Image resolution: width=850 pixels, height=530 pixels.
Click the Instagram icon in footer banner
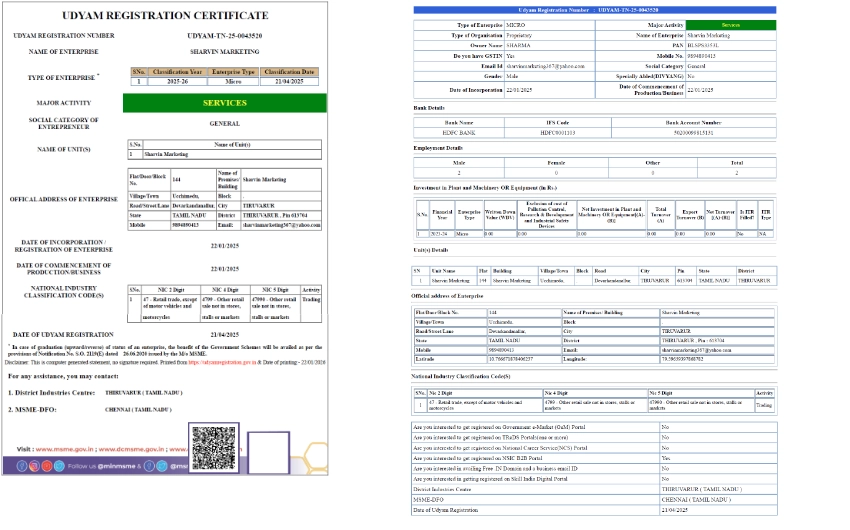34,466
